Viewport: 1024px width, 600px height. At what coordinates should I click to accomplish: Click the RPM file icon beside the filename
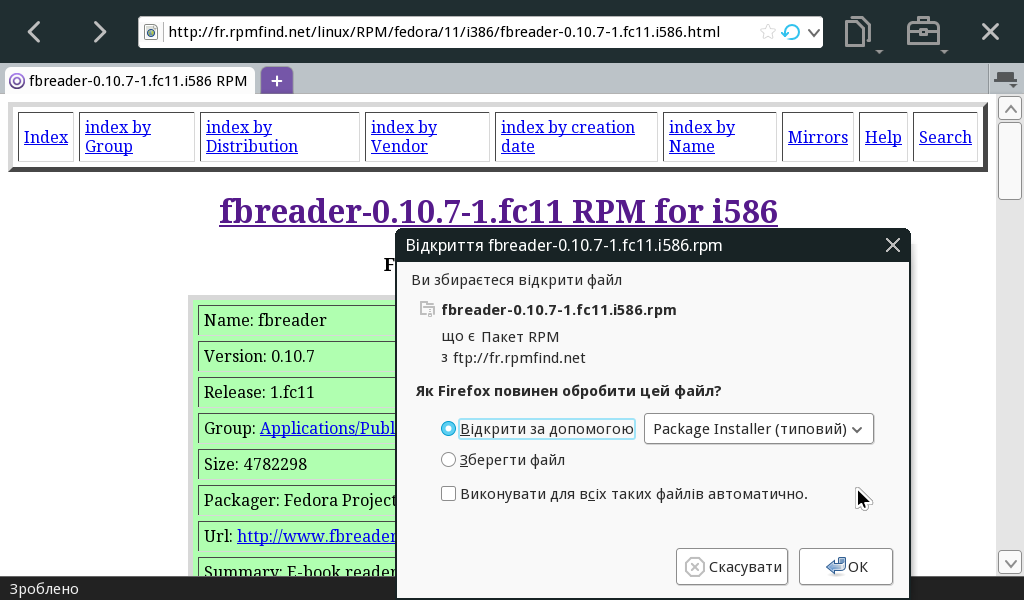point(427,309)
